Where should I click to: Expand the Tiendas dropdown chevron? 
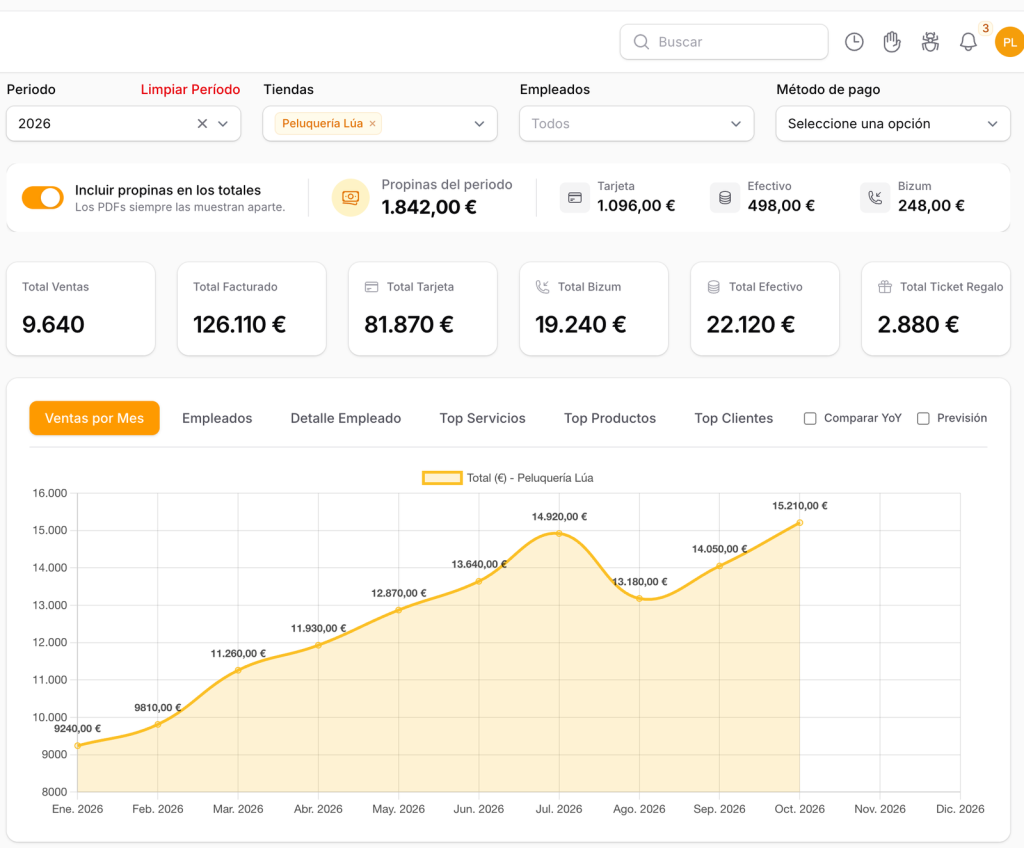coord(479,123)
